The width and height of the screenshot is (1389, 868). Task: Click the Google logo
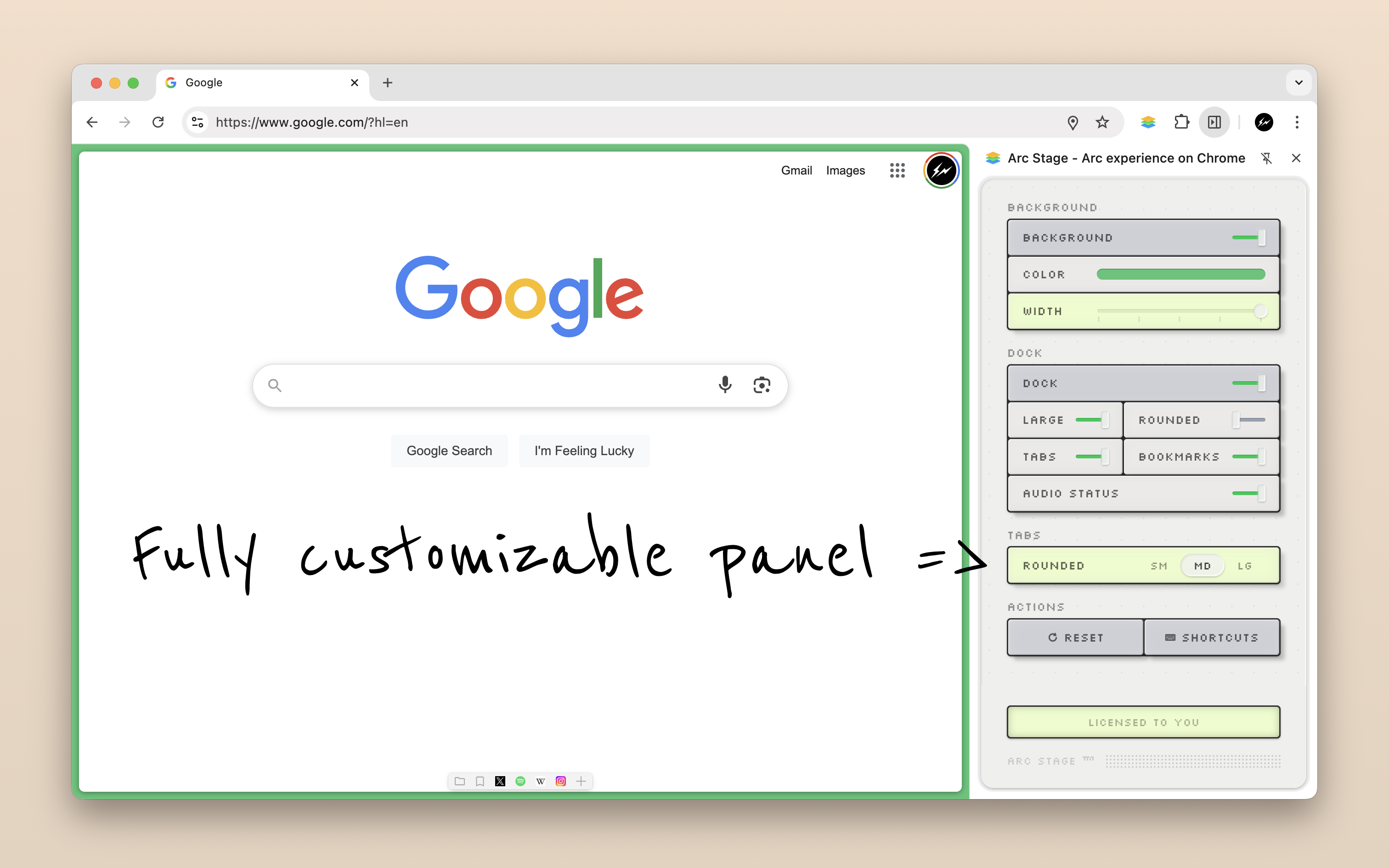519,296
